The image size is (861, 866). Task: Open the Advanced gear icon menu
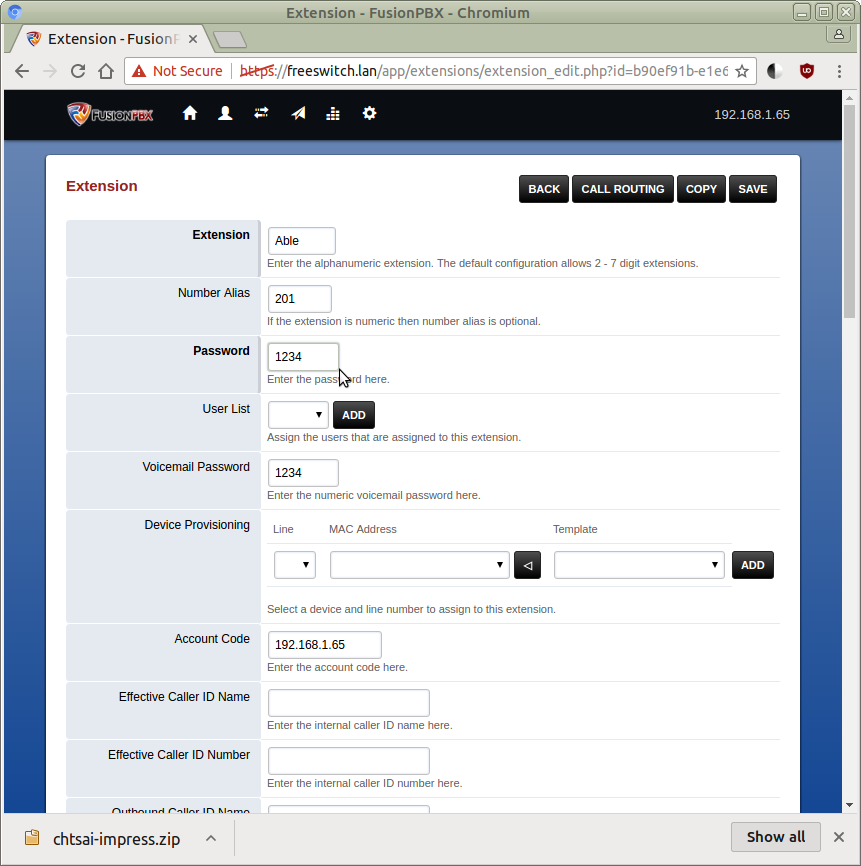tap(369, 114)
